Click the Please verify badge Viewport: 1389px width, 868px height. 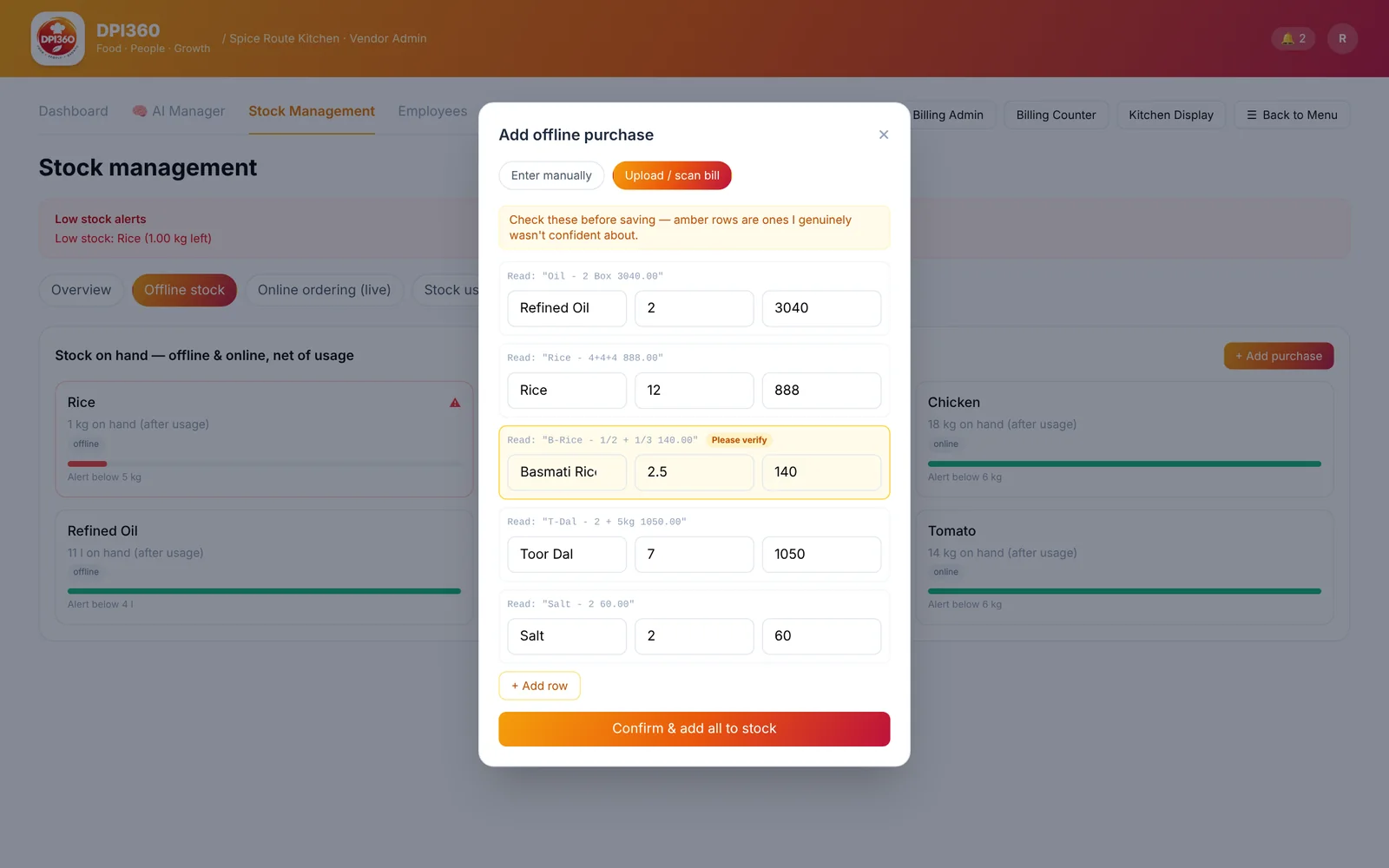[x=739, y=440]
